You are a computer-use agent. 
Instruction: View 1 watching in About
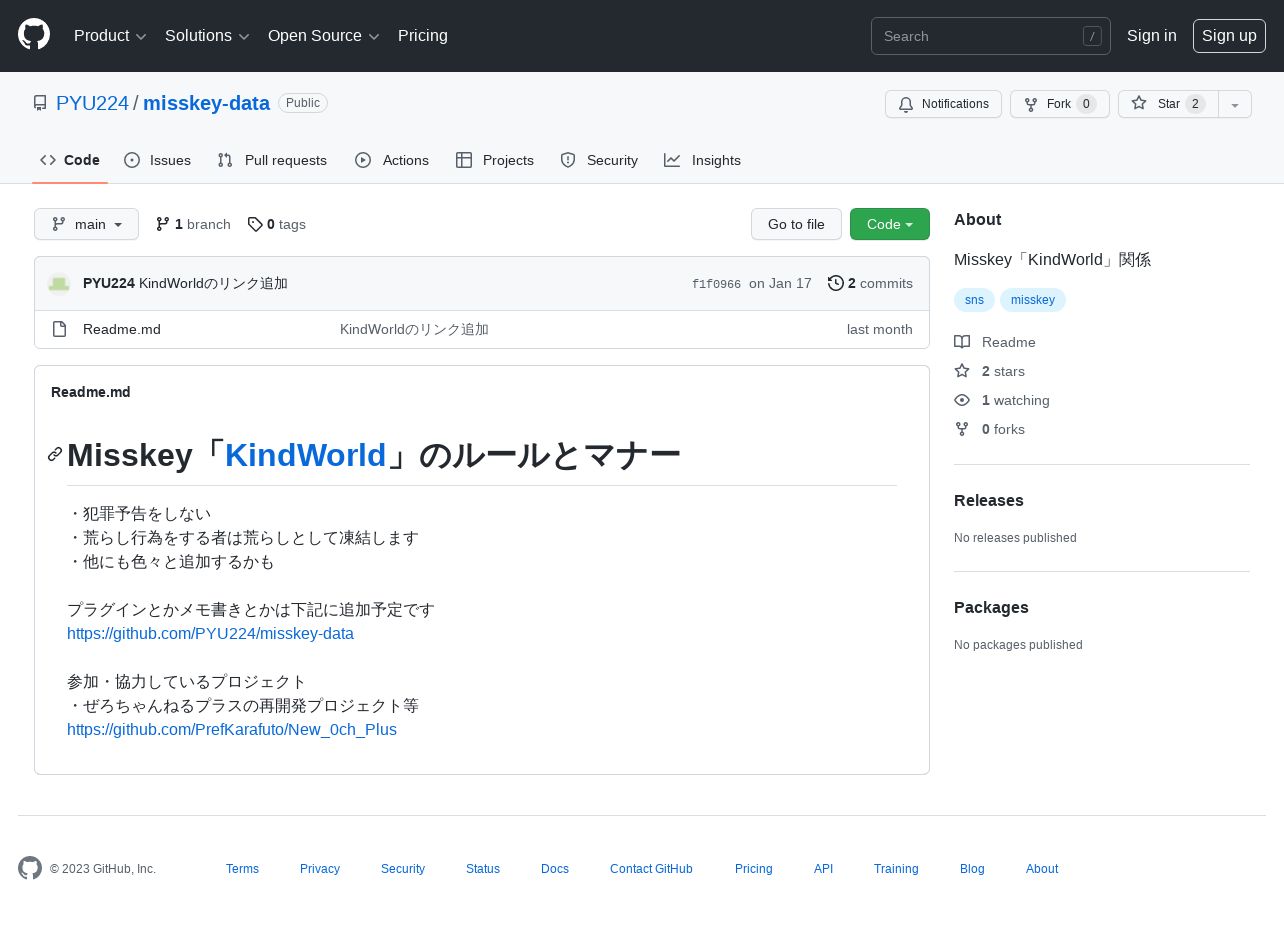click(1002, 400)
